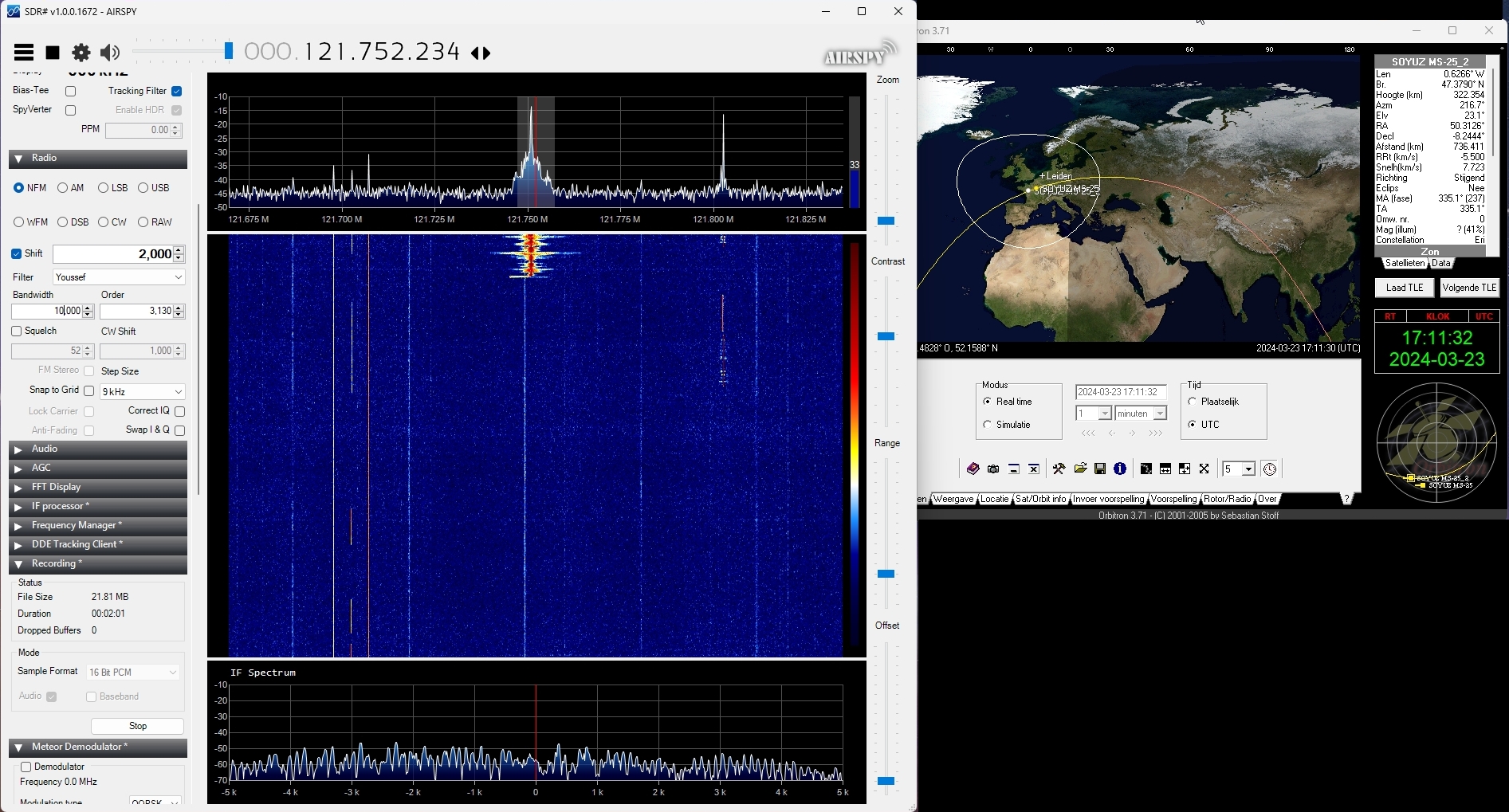Click the UTC label above Orbitron clock
Viewport: 1509px width, 812px height.
point(1483,316)
